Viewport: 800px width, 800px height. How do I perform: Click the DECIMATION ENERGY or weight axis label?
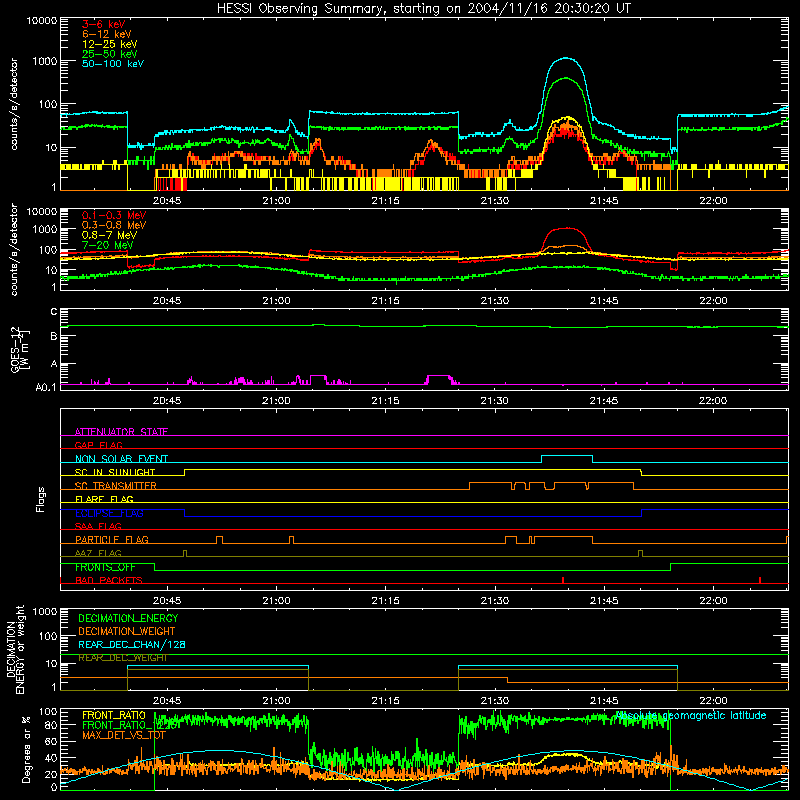[x=15, y=649]
